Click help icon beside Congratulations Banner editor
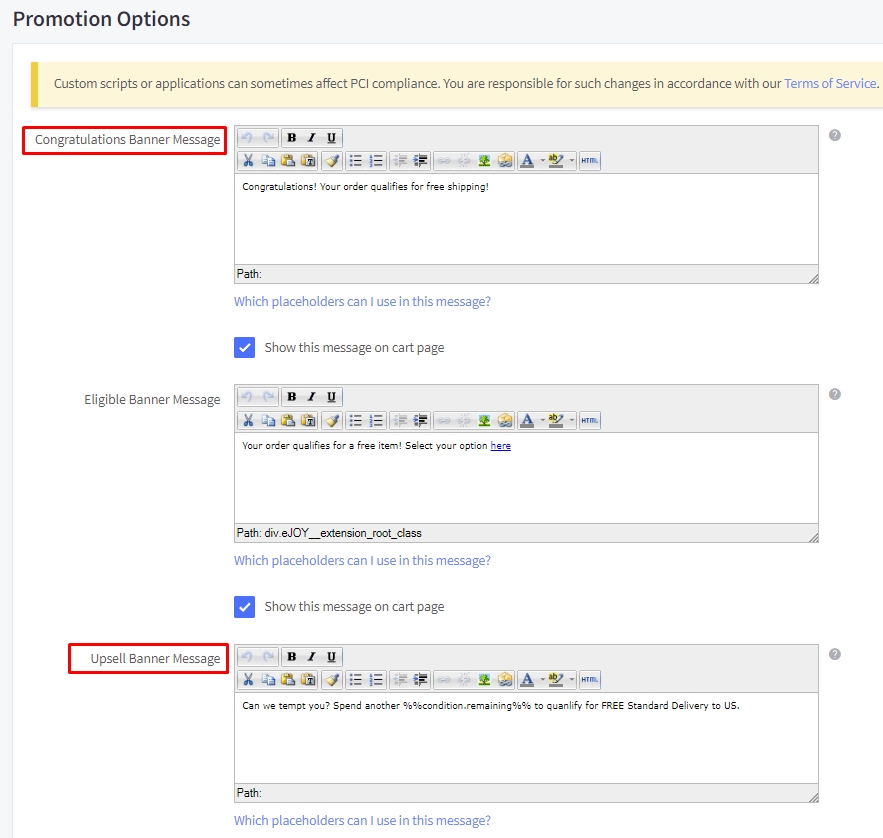This screenshot has width=883, height=838. 835,135
